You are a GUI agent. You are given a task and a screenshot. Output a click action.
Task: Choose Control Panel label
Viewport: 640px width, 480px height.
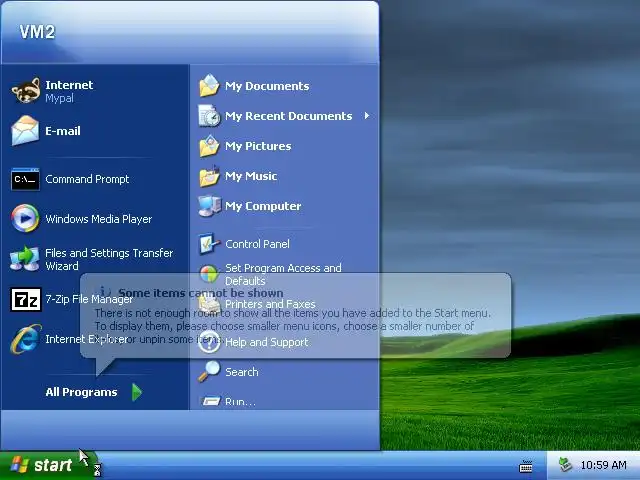(257, 244)
